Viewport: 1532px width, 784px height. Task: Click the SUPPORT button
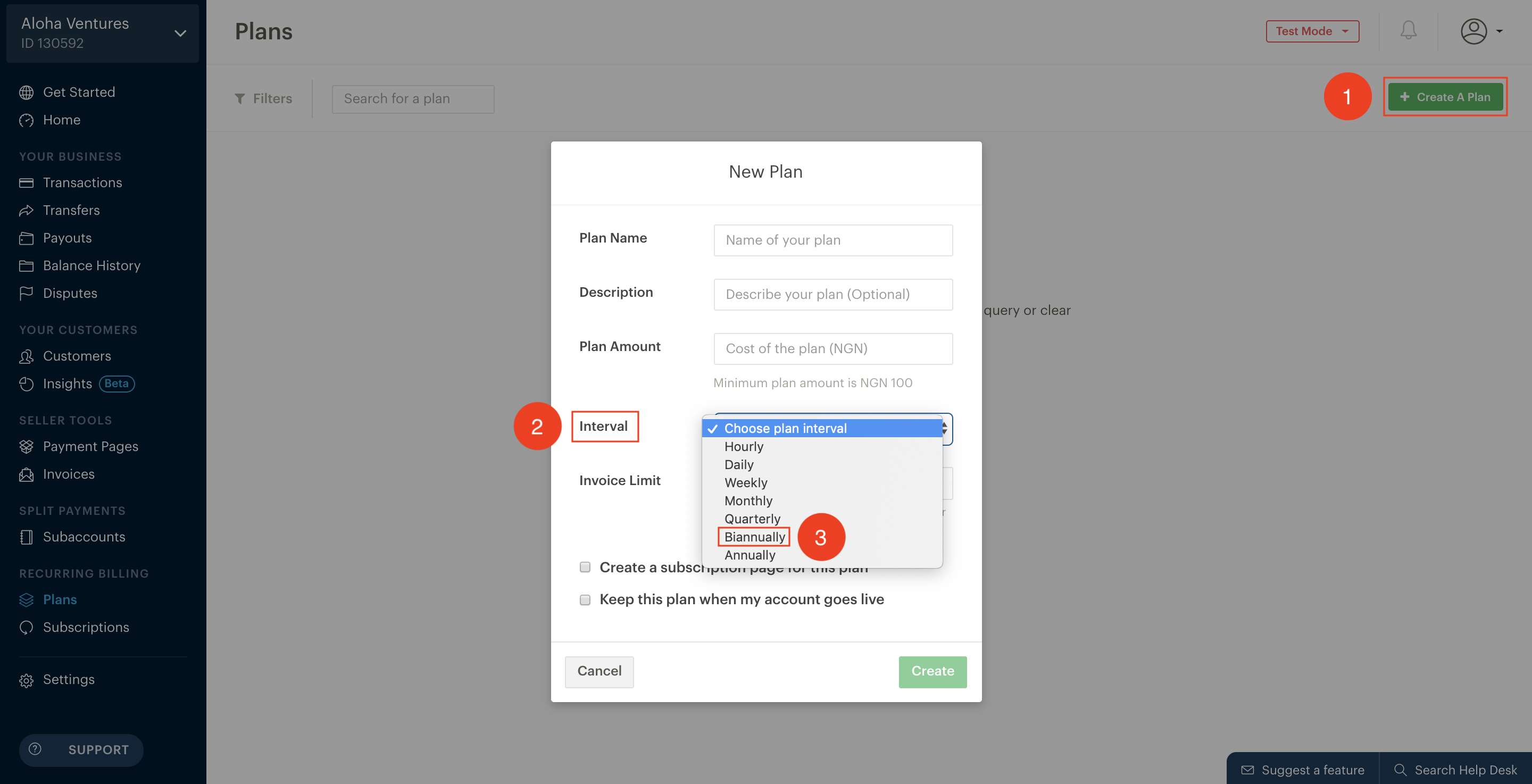click(81, 750)
